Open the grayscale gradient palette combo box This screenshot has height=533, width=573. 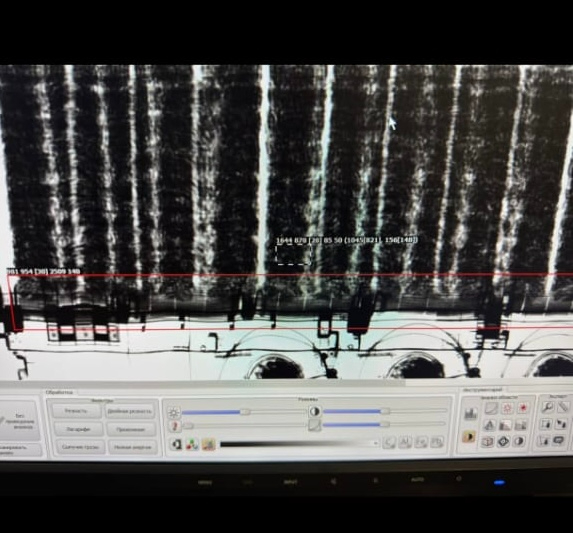click(299, 443)
